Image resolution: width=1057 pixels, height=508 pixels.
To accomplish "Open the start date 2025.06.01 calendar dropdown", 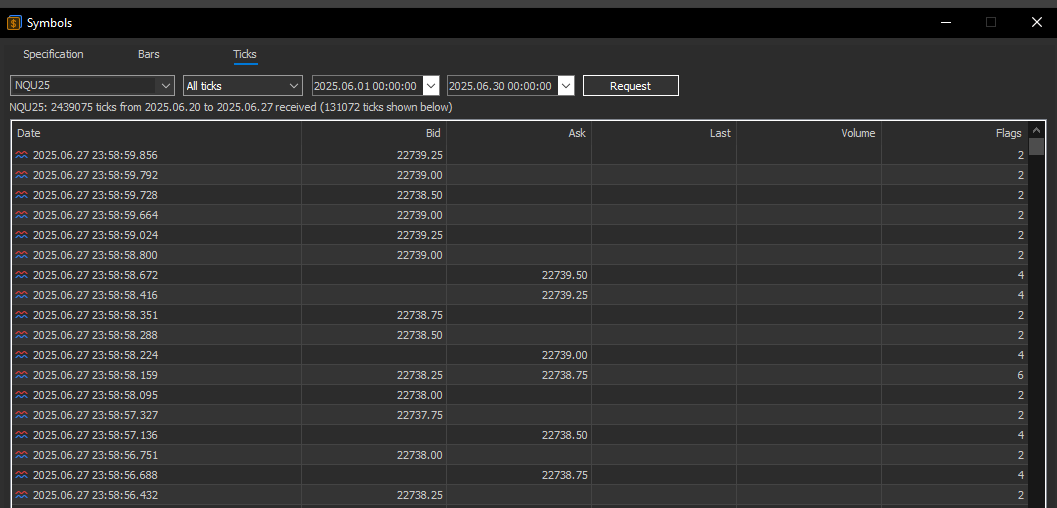I will click(431, 86).
